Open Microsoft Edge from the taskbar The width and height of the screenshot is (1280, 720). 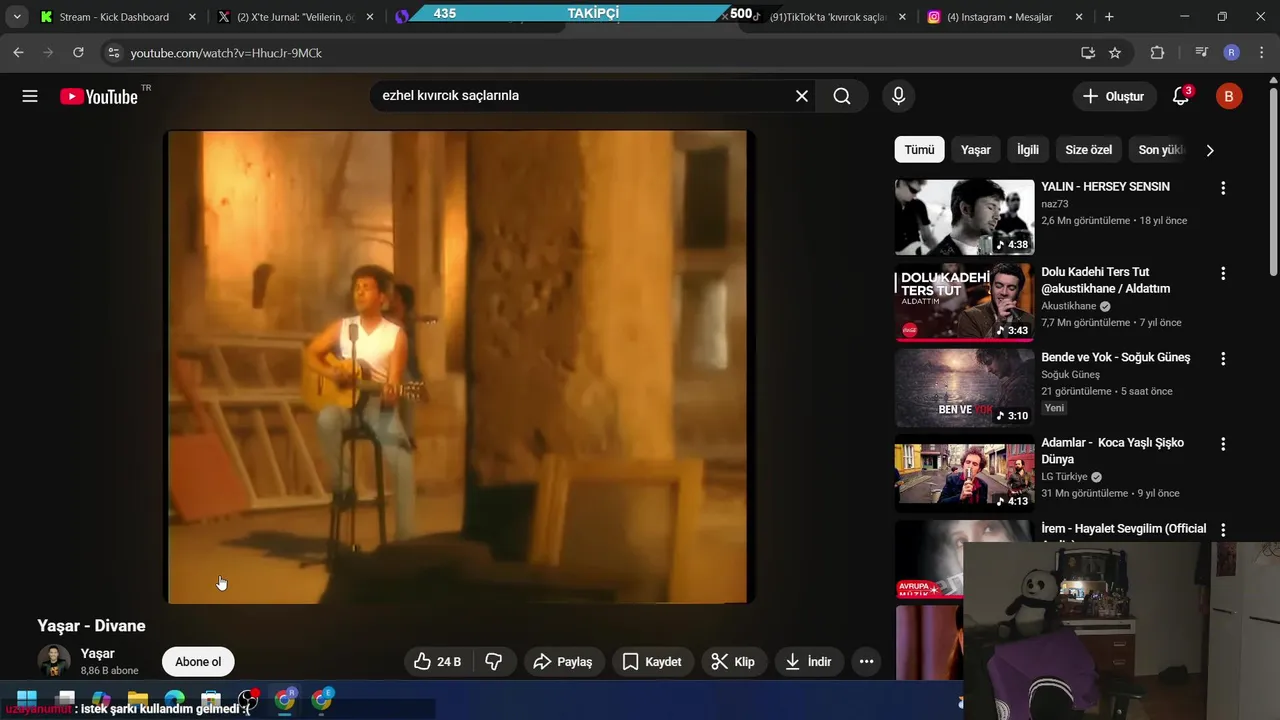pos(175,699)
